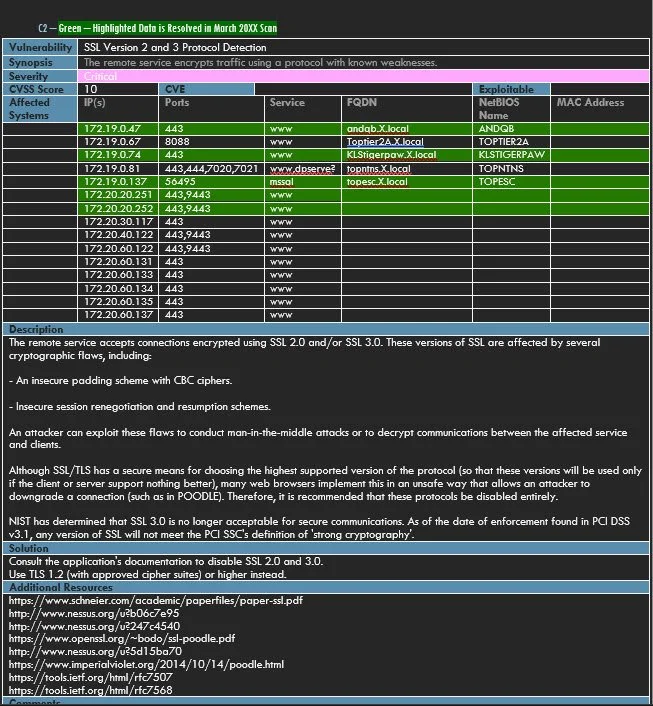Click the IP cell 172.20.20.252
Image resolution: width=653 pixels, height=706 pixels.
coord(118,209)
